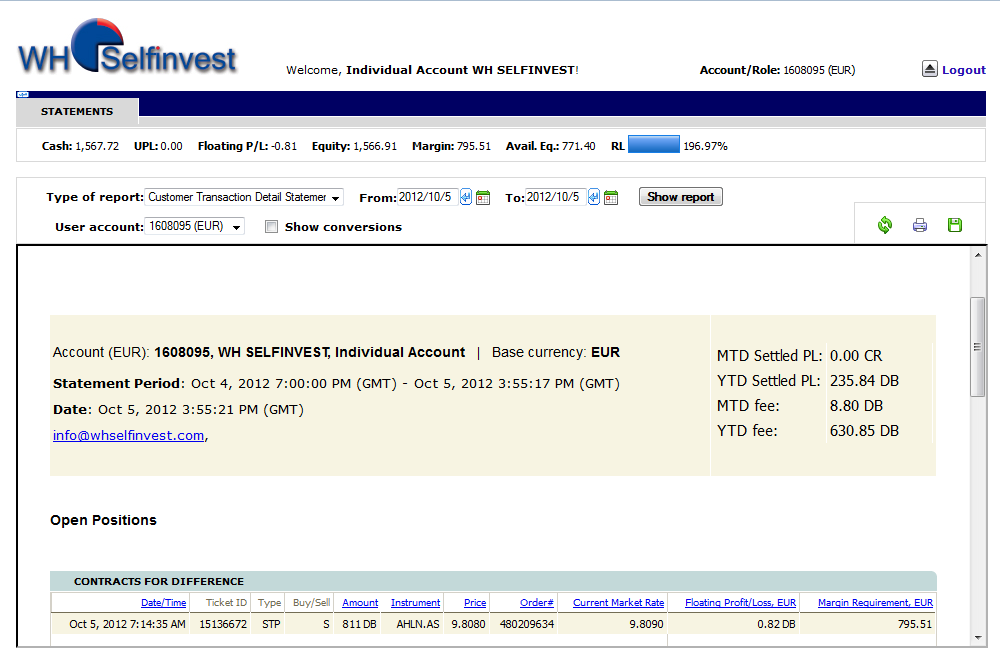
Task: Click the print report icon
Action: [920, 224]
